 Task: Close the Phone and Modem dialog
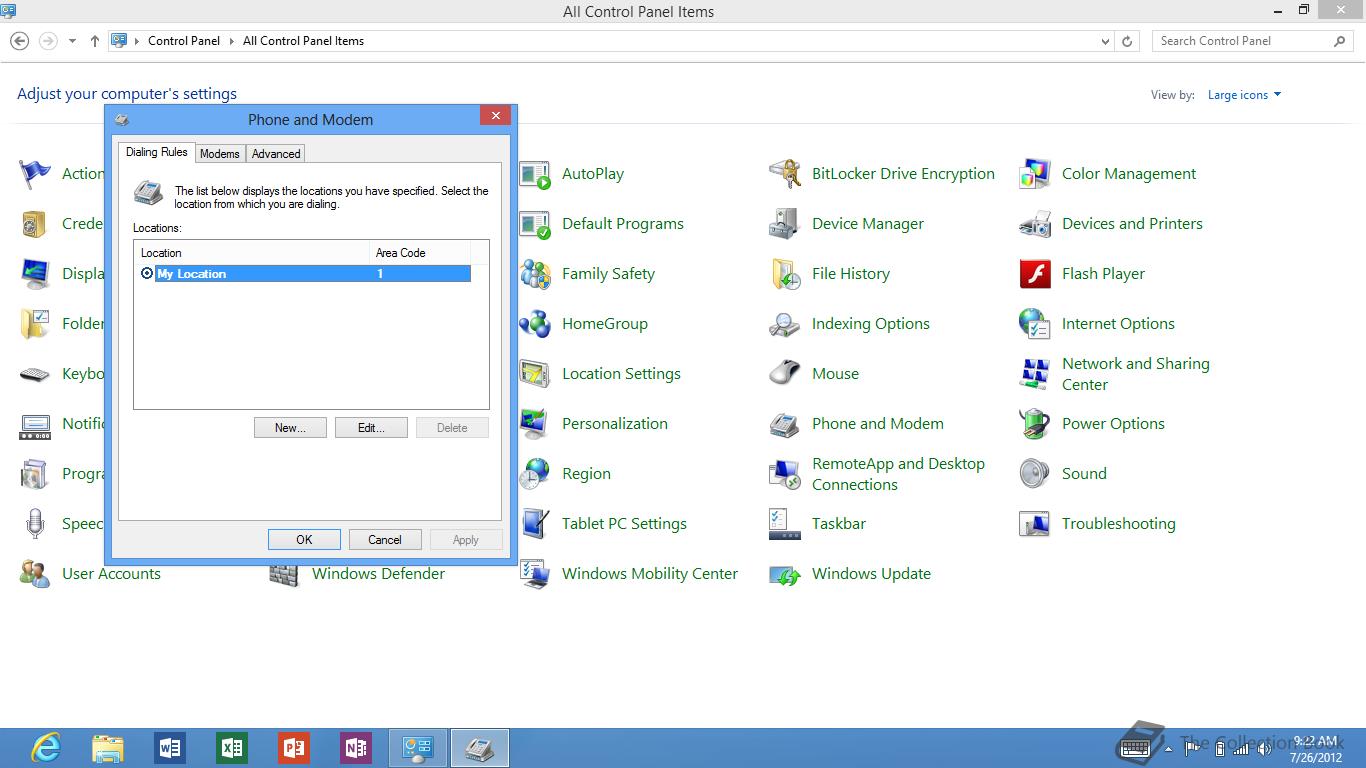(x=495, y=116)
